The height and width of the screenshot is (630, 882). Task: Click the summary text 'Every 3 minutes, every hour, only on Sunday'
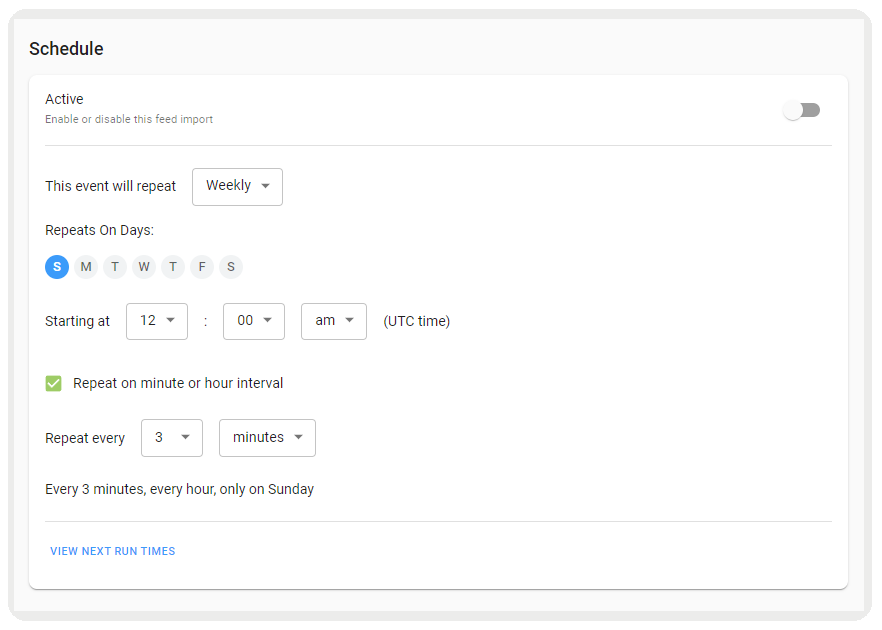tap(179, 489)
